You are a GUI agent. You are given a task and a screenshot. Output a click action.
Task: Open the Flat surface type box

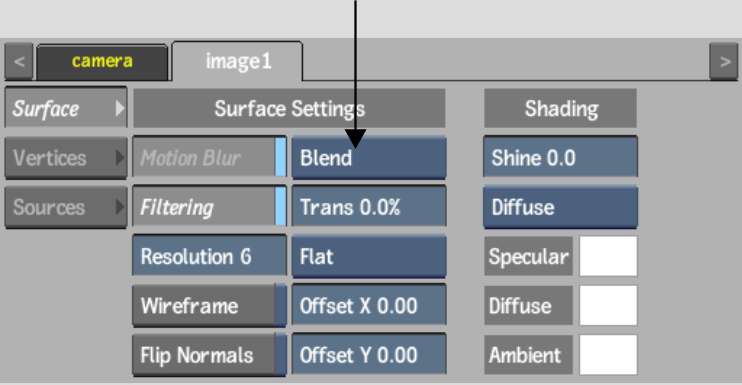click(x=369, y=256)
